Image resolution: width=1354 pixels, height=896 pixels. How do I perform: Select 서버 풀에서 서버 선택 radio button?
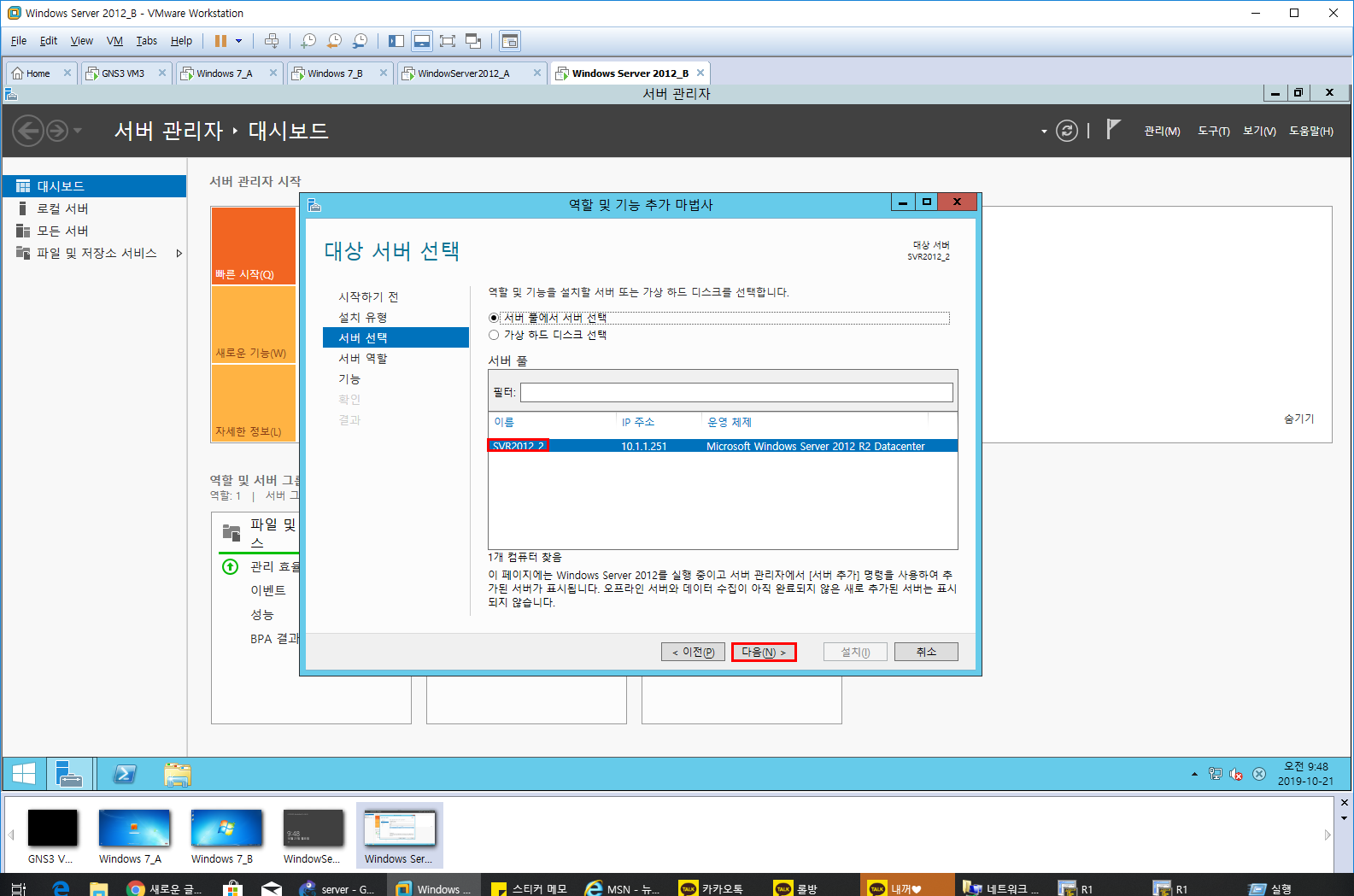click(x=494, y=318)
